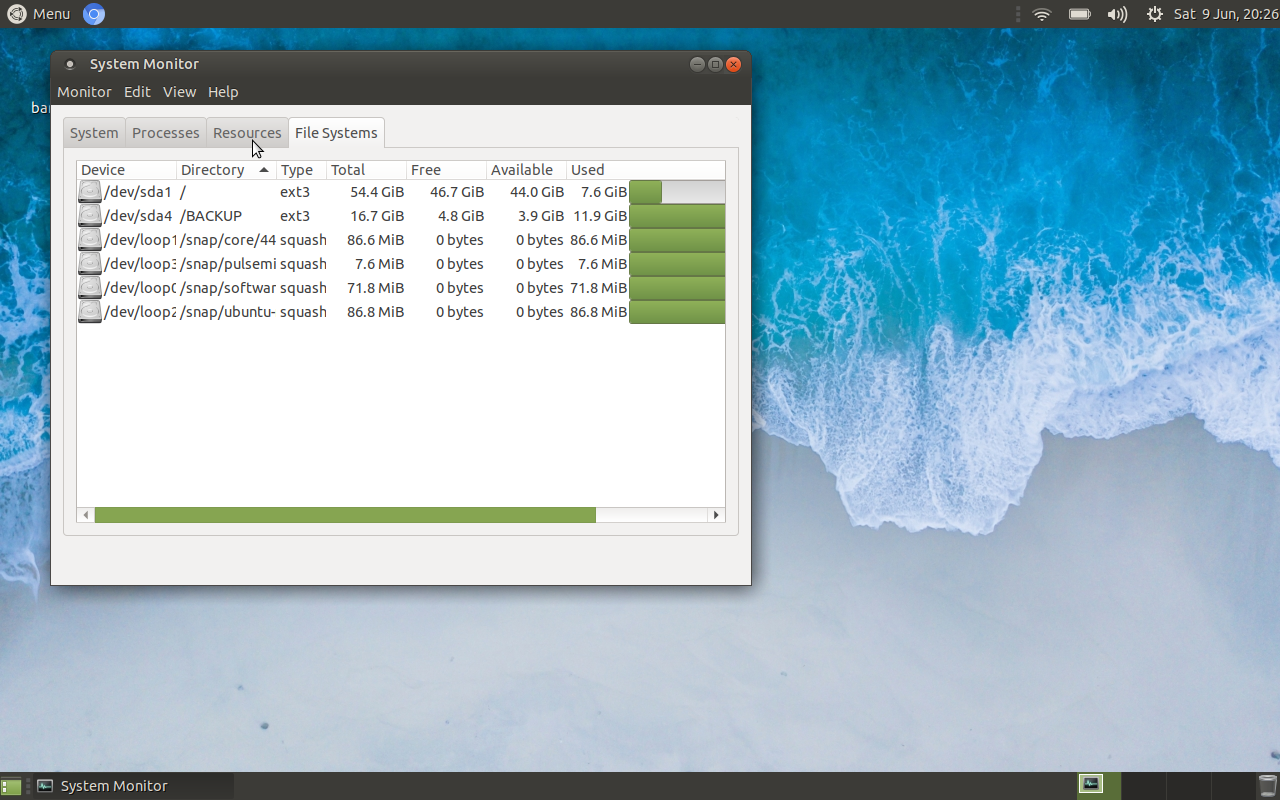Open the Edit menu
This screenshot has width=1280, height=800.
137,92
